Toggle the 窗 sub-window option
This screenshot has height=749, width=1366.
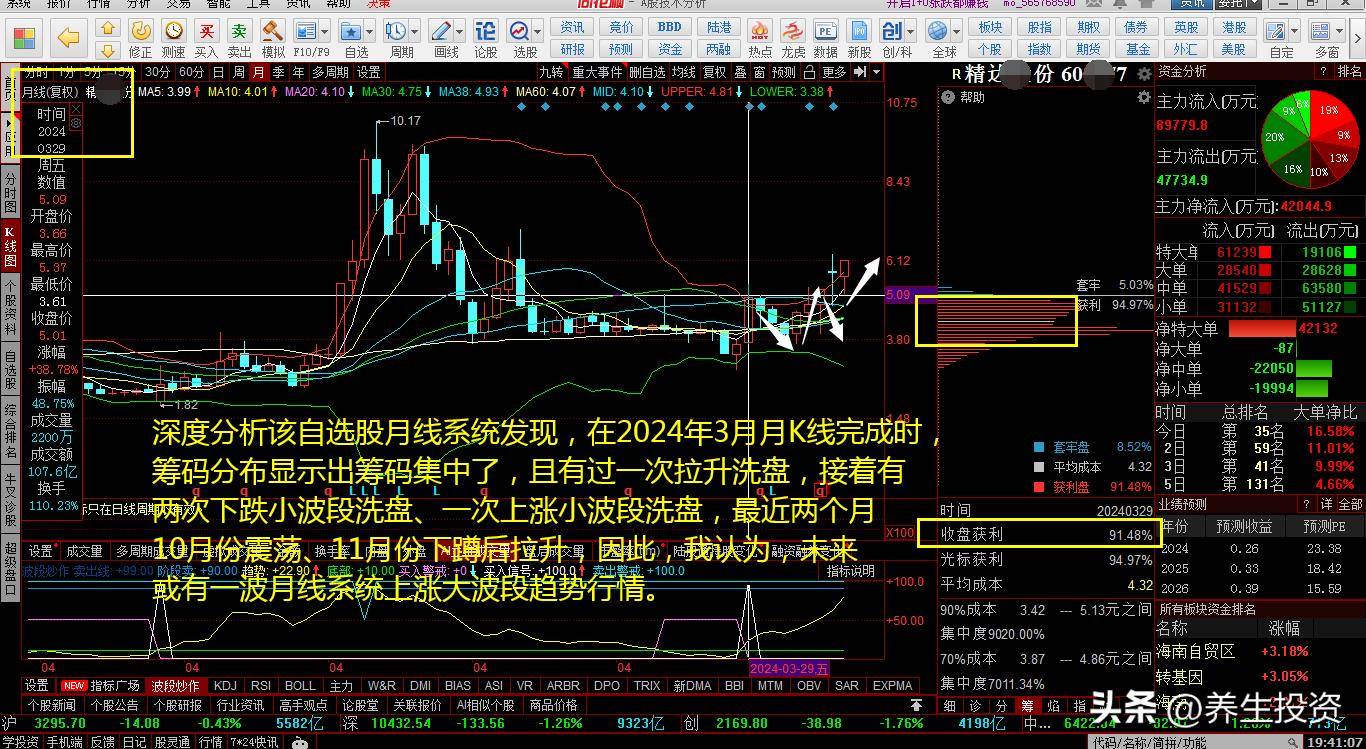click(759, 72)
